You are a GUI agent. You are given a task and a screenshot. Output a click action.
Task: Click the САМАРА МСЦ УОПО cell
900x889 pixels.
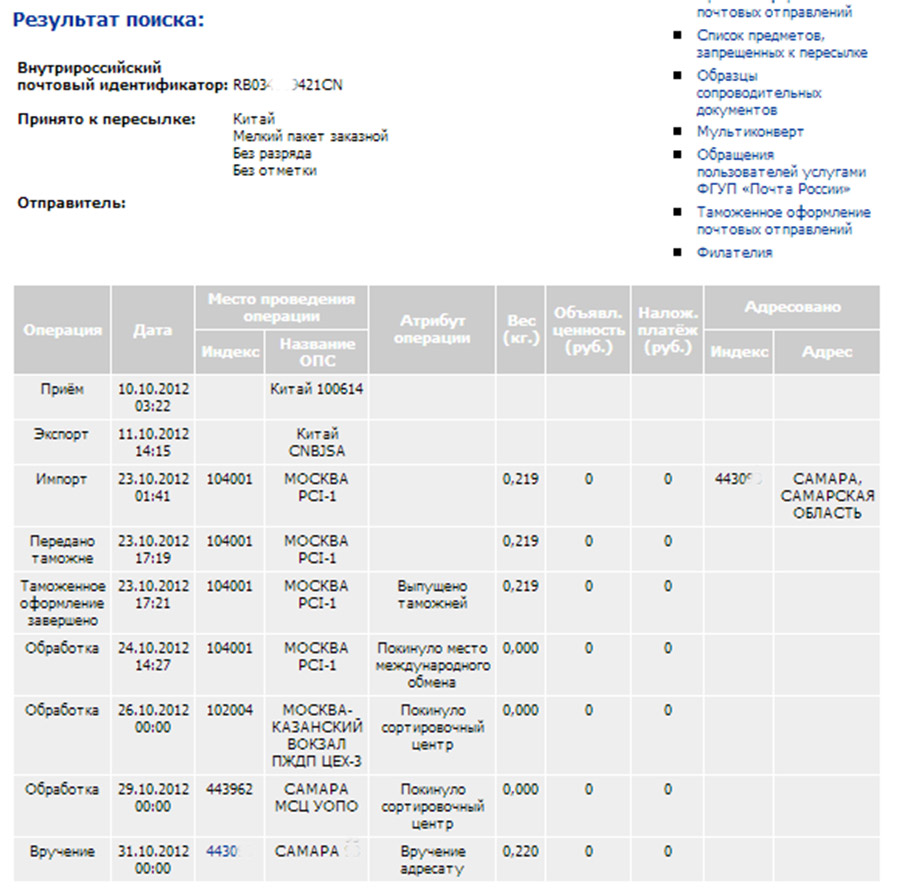[317, 806]
